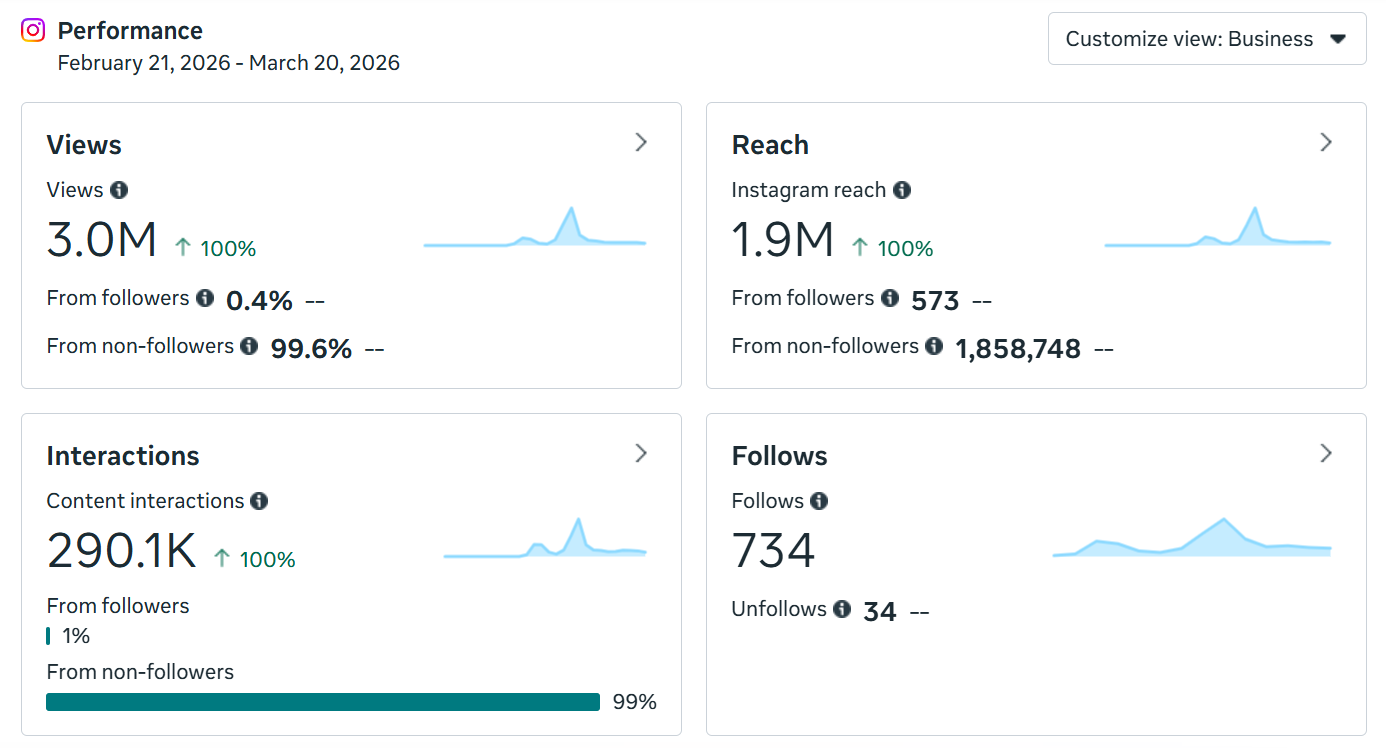Click the info icon beside Follows metric
This screenshot has height=748, width=1386.
coord(819,501)
